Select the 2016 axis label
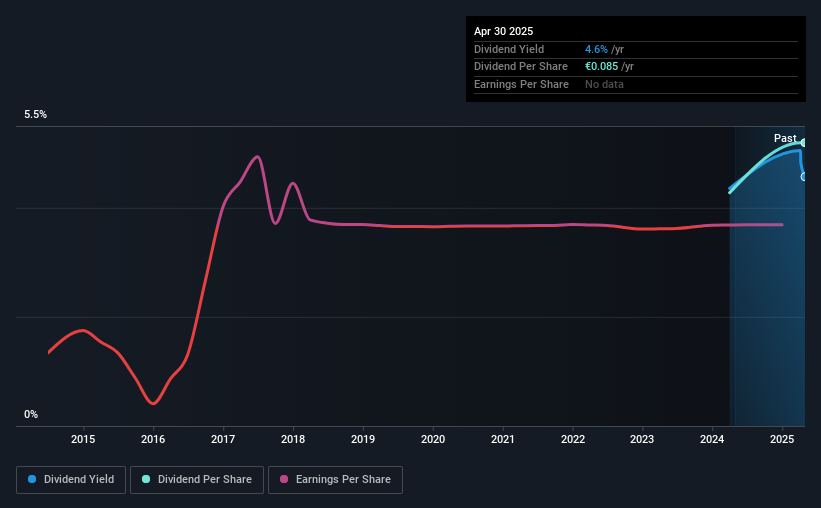The width and height of the screenshot is (821, 508). [x=153, y=439]
